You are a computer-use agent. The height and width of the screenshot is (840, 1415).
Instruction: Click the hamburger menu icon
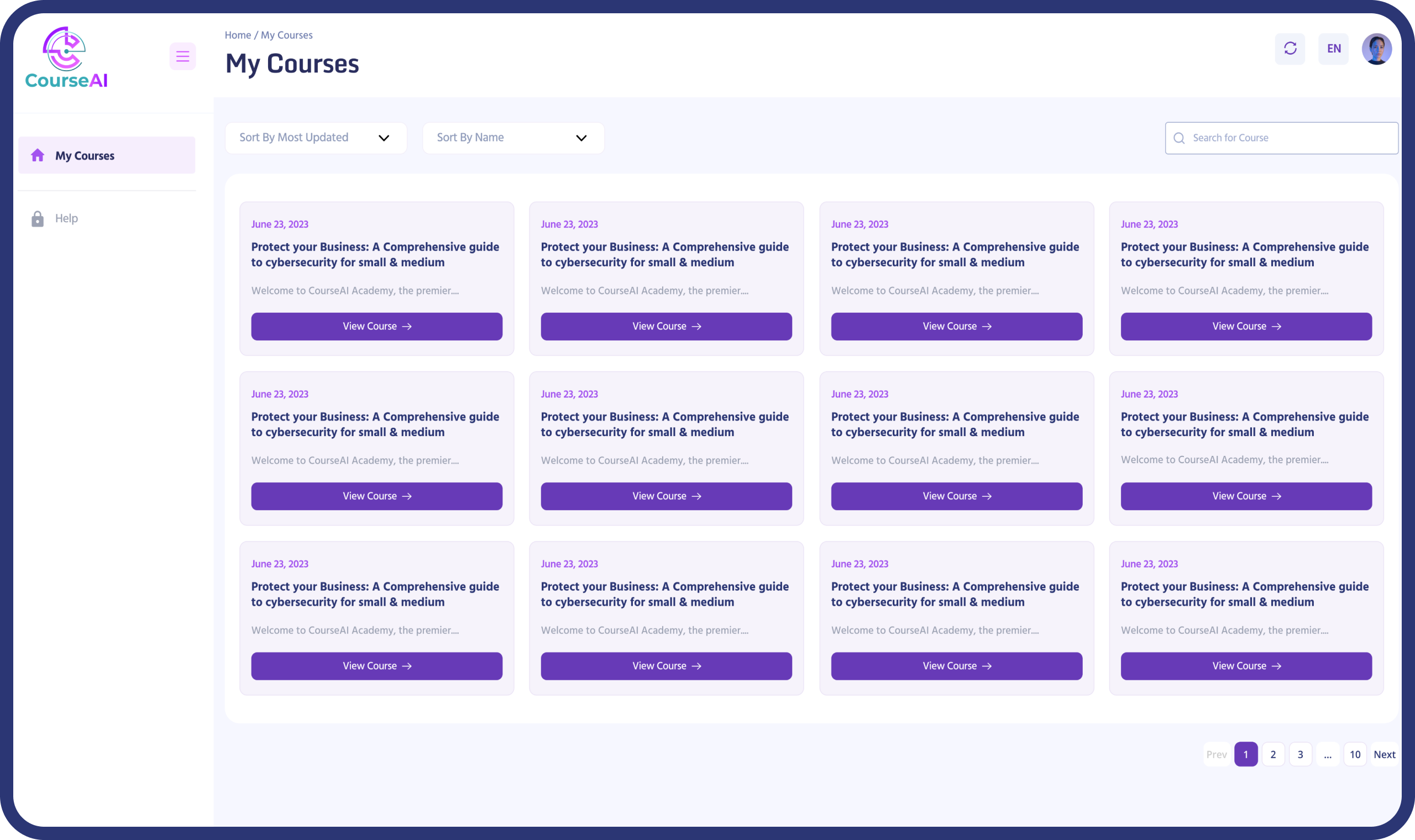click(x=181, y=56)
